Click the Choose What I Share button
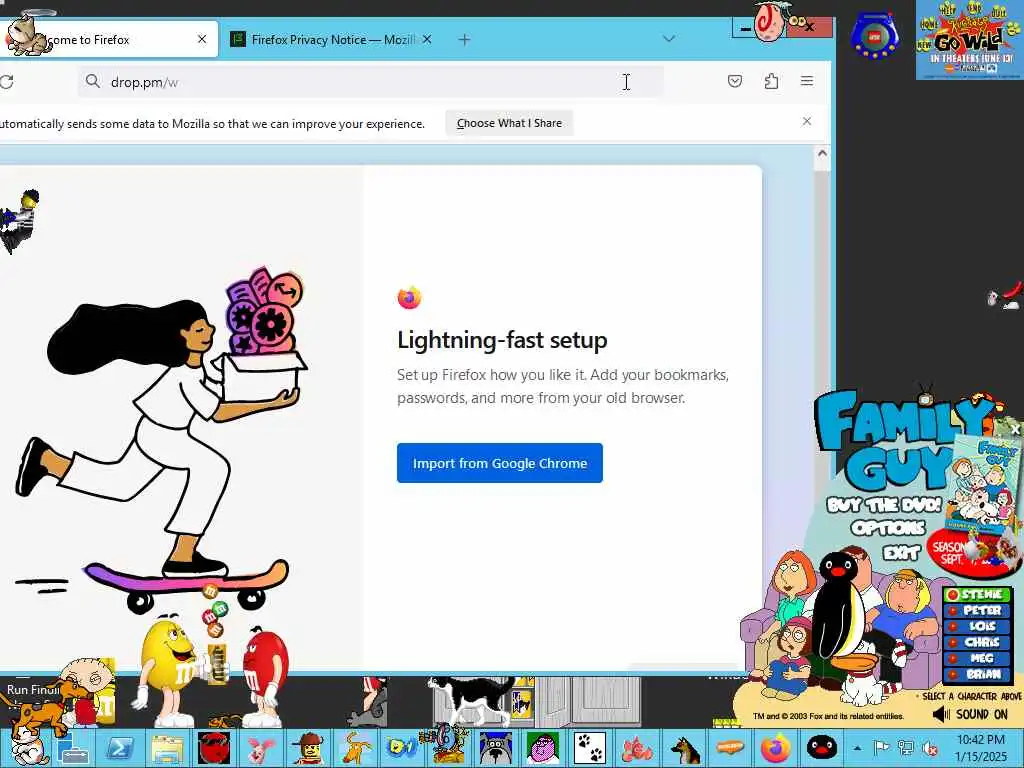 509,123
